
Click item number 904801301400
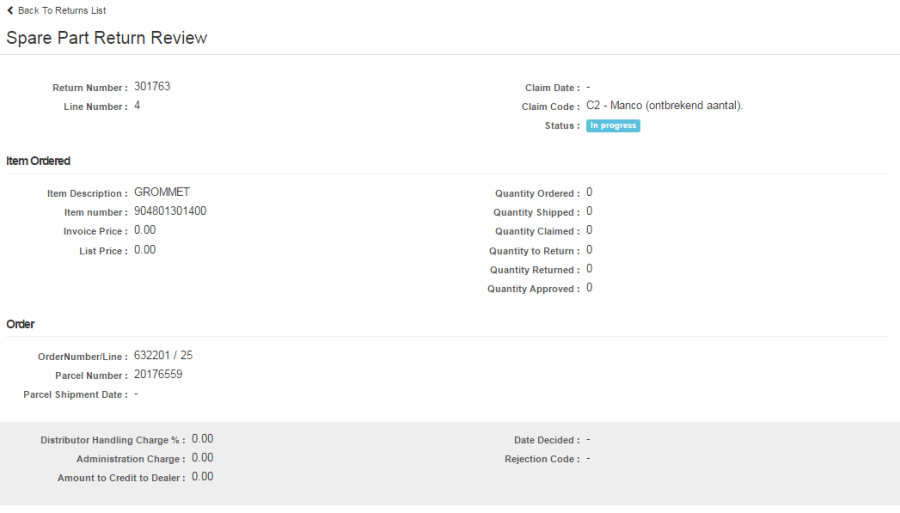pos(170,211)
